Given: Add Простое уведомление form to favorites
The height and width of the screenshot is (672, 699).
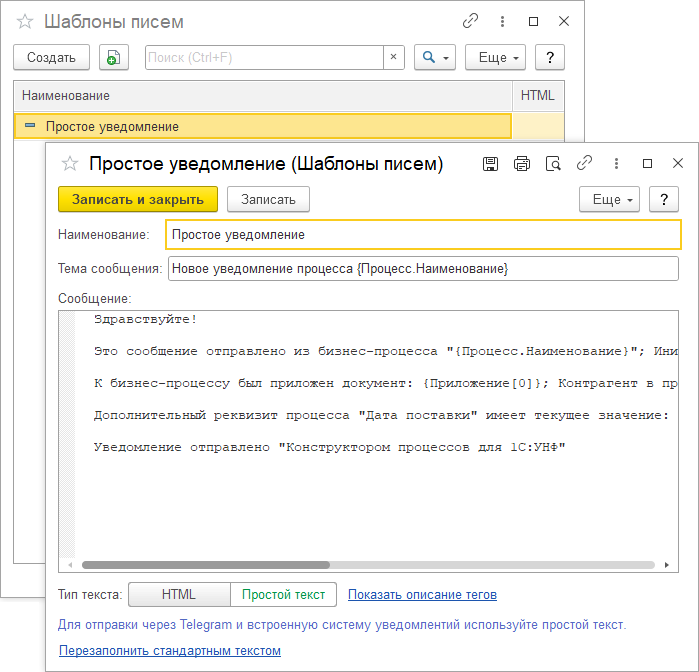Looking at the screenshot, I should (x=70, y=164).
